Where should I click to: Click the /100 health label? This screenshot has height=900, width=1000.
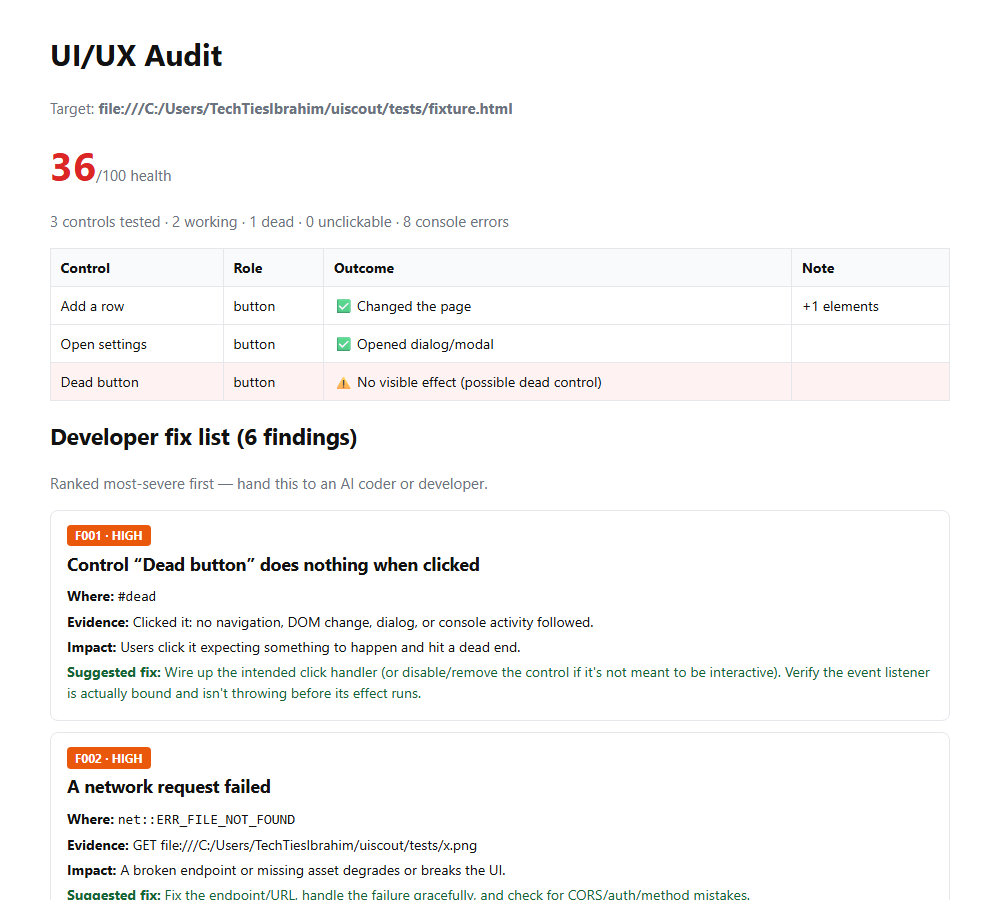click(134, 176)
